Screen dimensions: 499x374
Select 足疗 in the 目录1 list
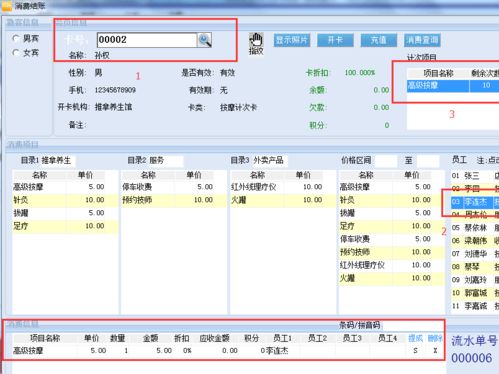coord(65,226)
